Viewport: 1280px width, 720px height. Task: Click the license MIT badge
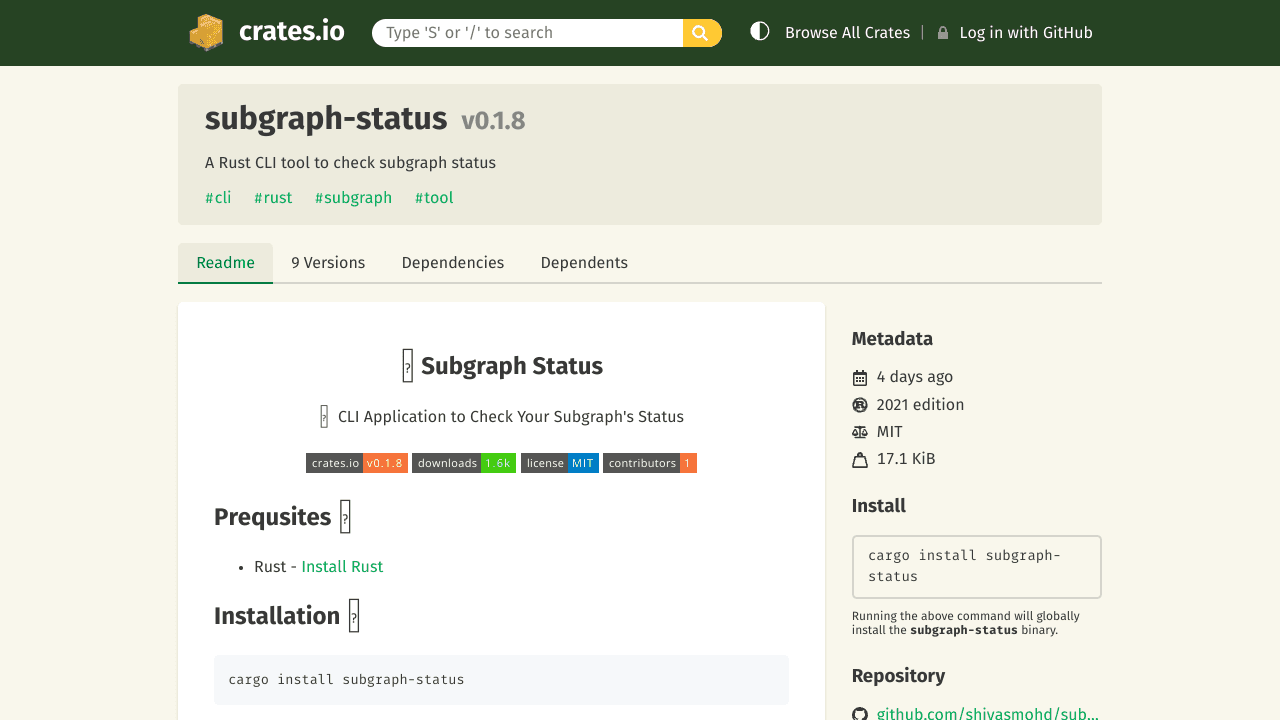pyautogui.click(x=560, y=463)
